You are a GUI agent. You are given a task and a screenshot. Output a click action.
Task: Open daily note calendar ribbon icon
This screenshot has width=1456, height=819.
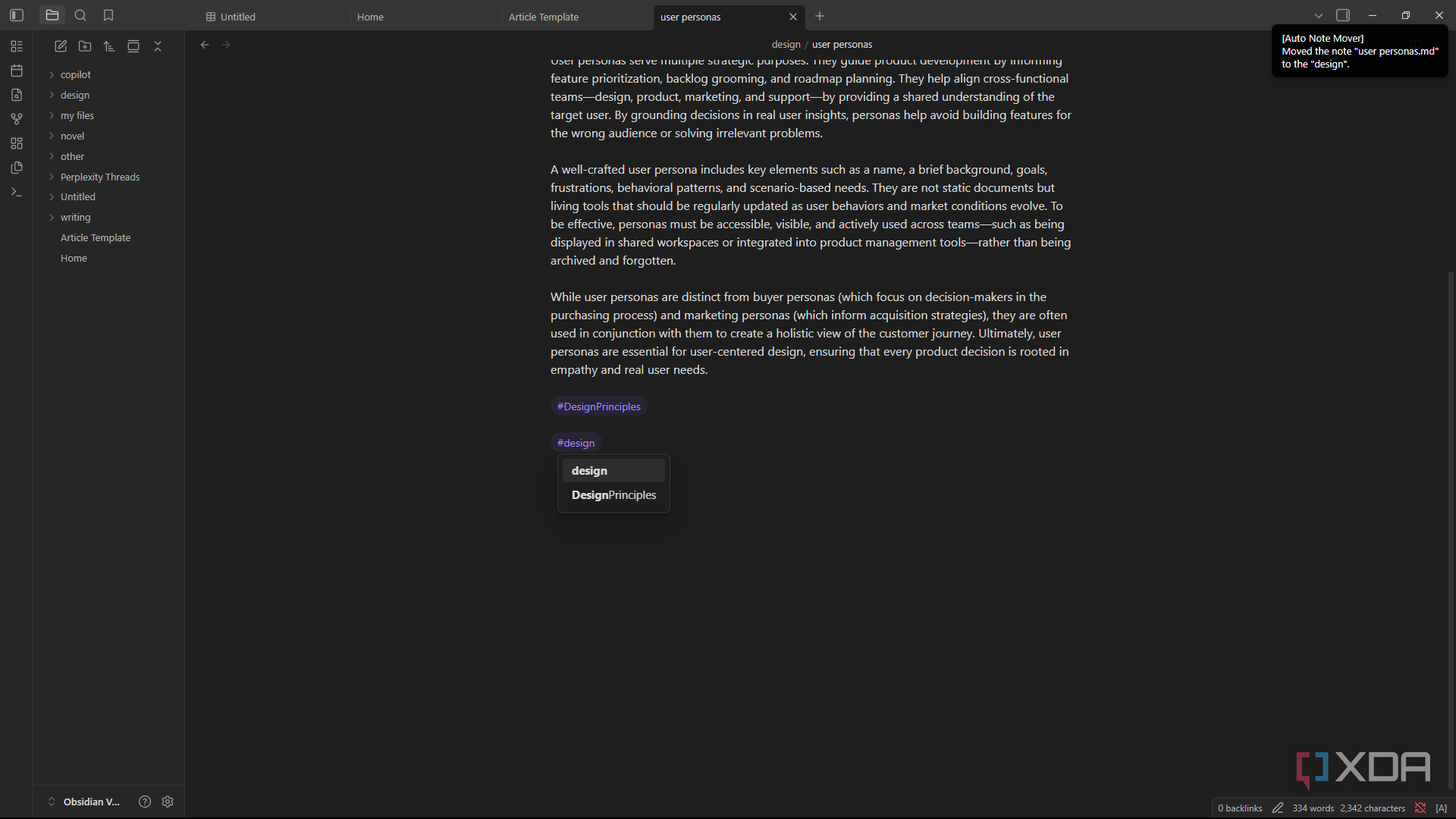17,71
